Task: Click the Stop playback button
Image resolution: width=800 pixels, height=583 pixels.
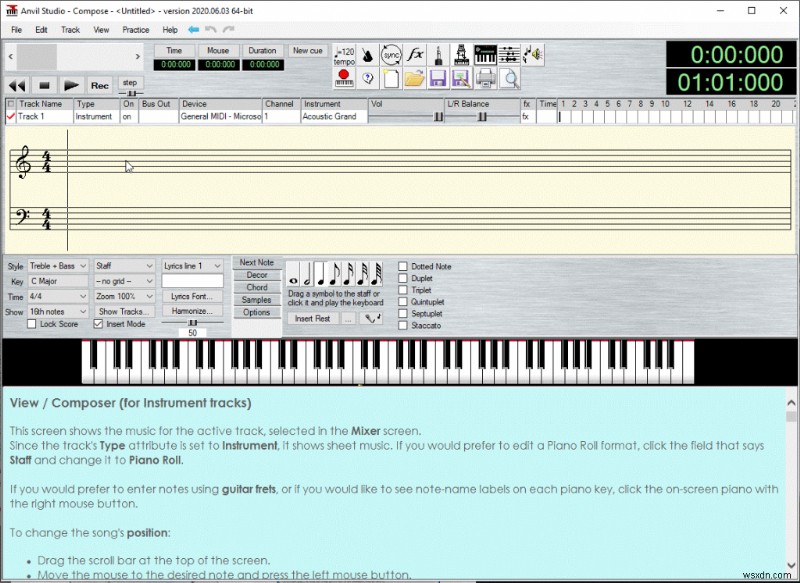Action: pos(44,85)
